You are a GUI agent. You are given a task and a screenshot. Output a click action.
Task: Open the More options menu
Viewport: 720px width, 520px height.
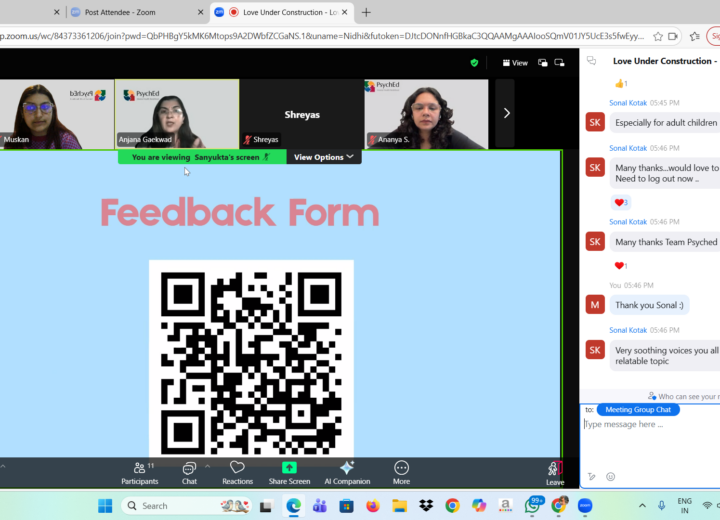pos(401,472)
